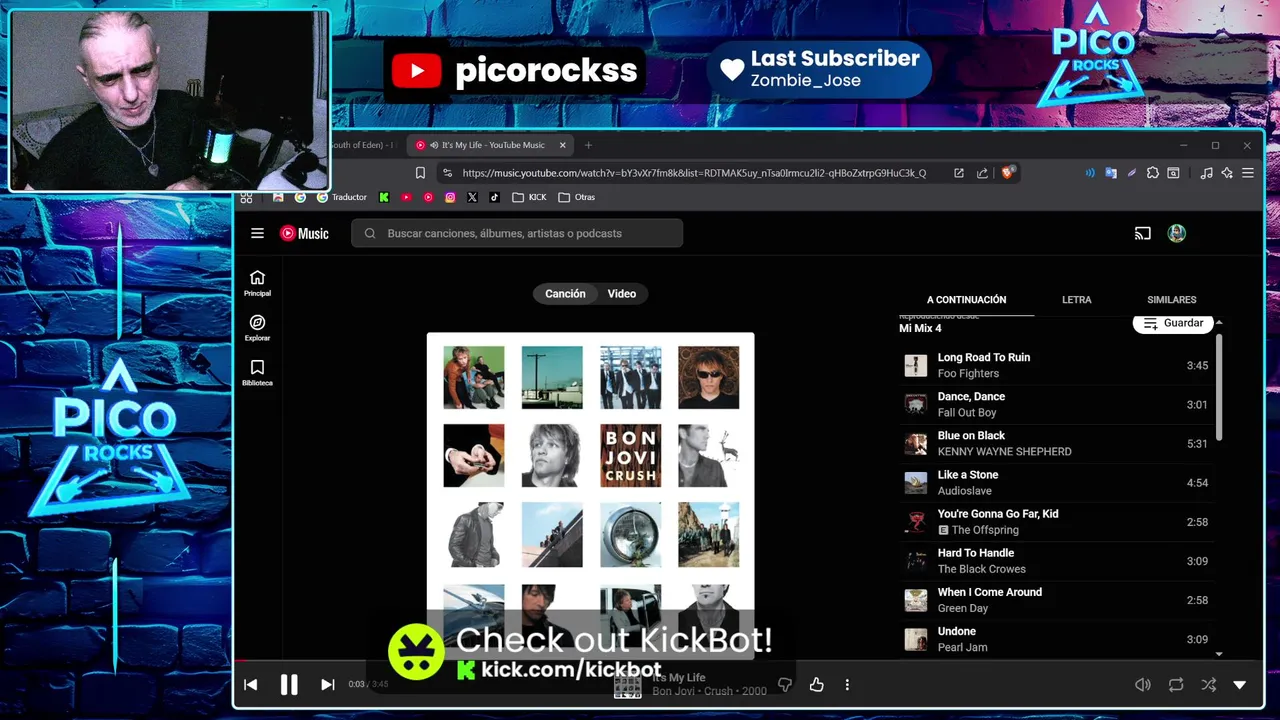1280x720 pixels.
Task: Open the LETRA lyrics tab
Action: click(1077, 300)
